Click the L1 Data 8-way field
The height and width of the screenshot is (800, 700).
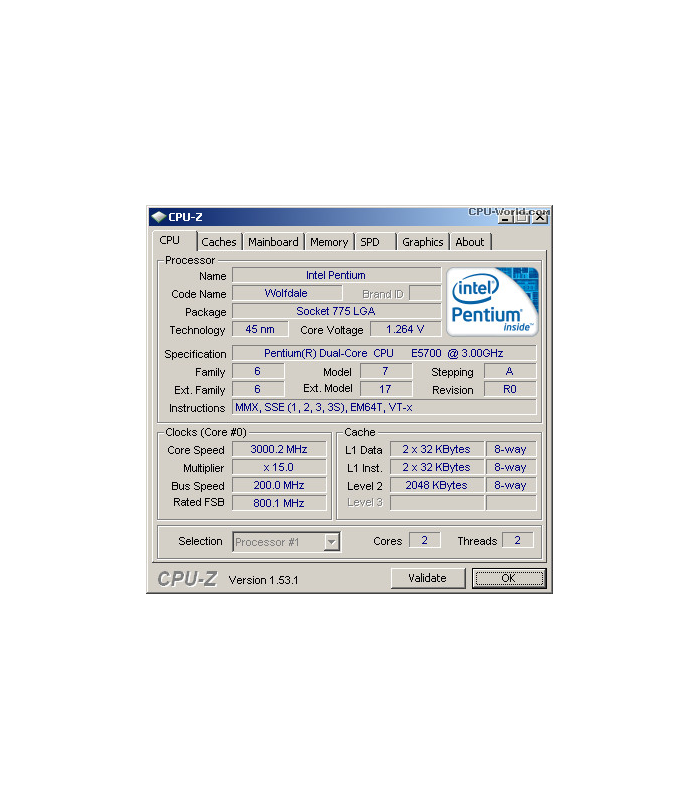pos(511,449)
